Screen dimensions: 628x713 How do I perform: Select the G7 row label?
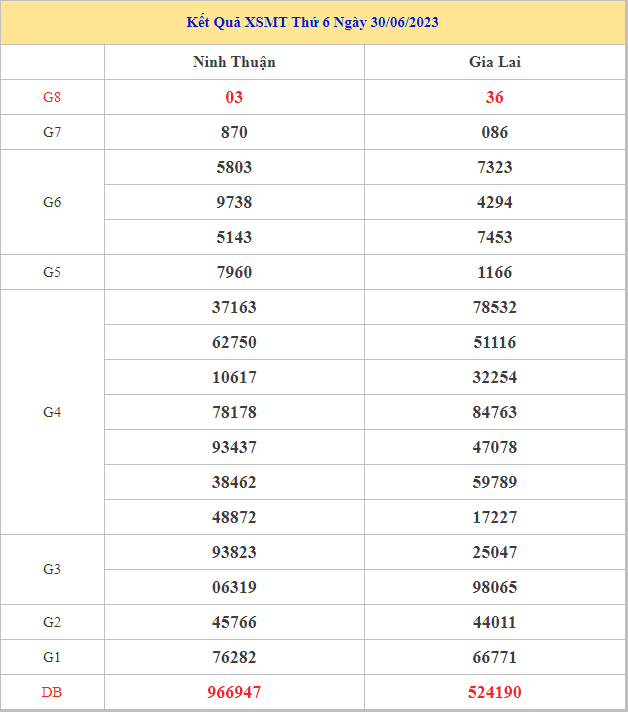(52, 132)
